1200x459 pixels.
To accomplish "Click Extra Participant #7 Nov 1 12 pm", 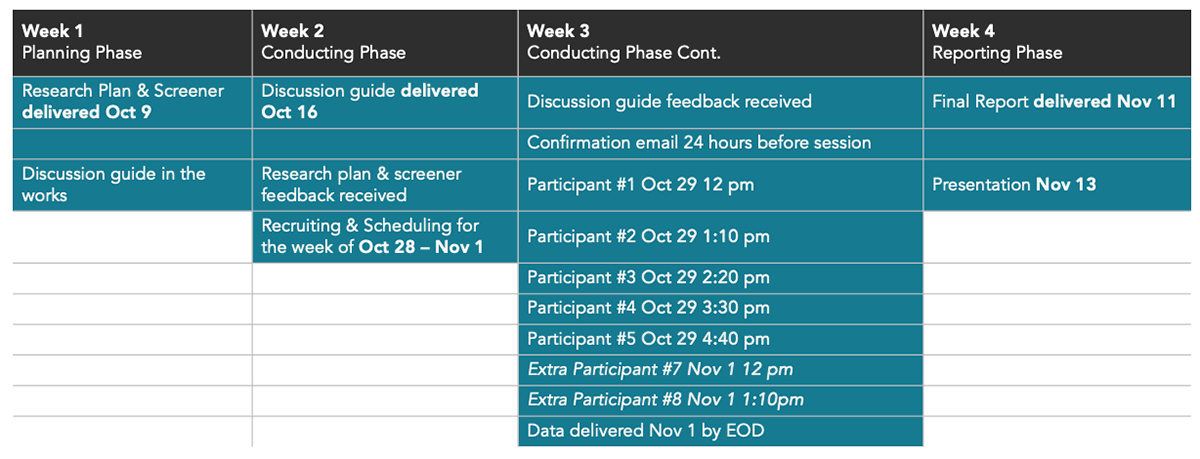I will [720, 370].
